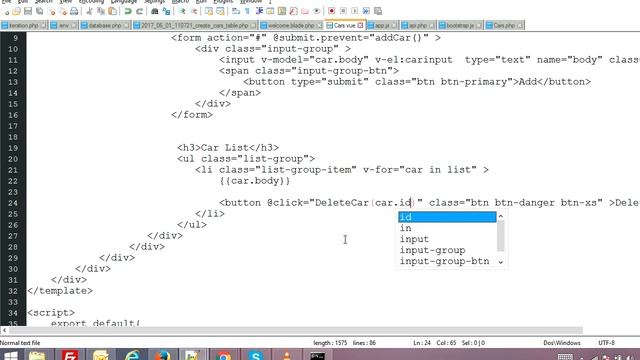Select 'in' autocomplete suggestion
The width and height of the screenshot is (640, 360).
coord(447,228)
